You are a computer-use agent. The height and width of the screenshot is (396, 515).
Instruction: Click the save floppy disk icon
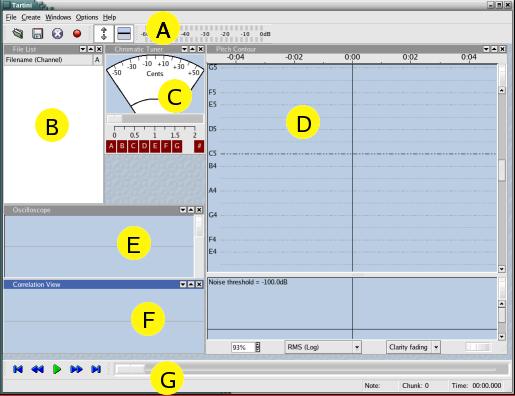point(37,33)
